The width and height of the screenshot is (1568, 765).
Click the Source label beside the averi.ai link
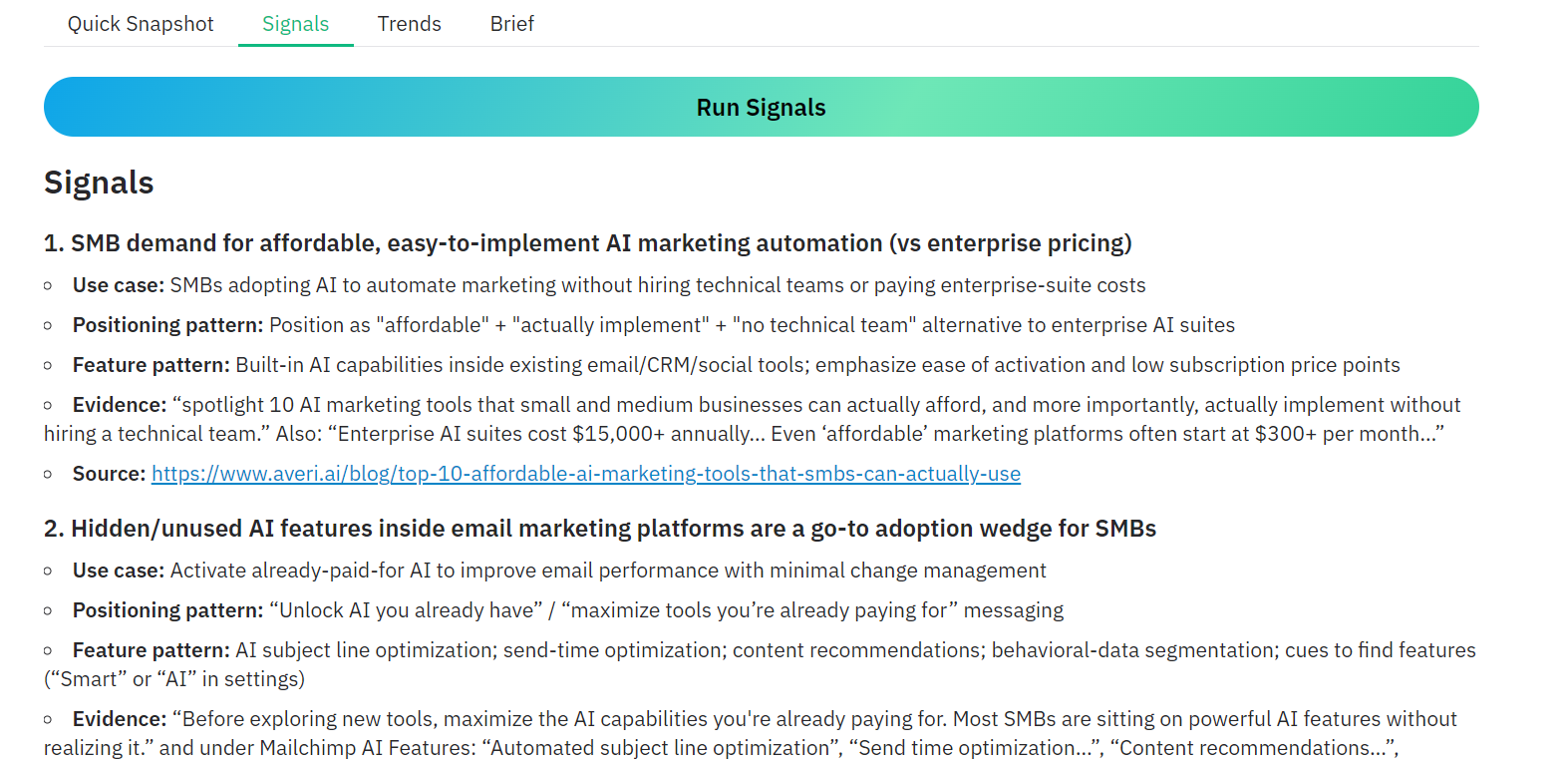coord(109,474)
